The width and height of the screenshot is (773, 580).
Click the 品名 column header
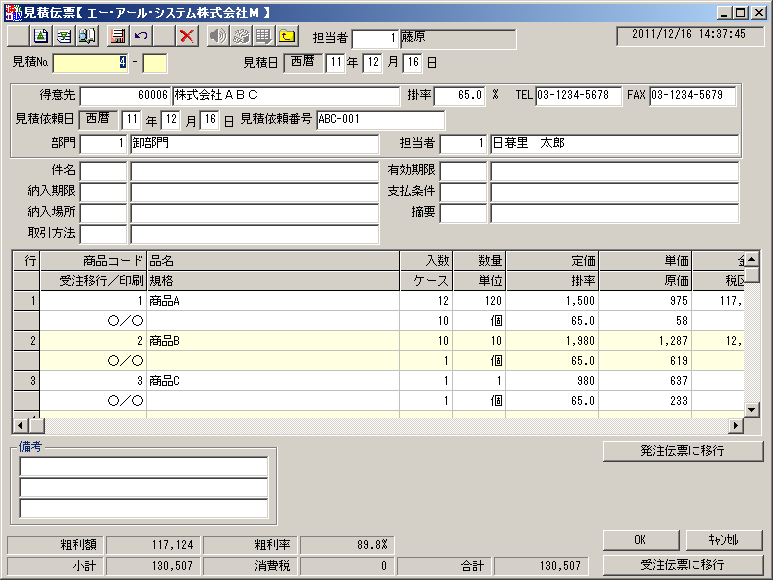(x=273, y=261)
